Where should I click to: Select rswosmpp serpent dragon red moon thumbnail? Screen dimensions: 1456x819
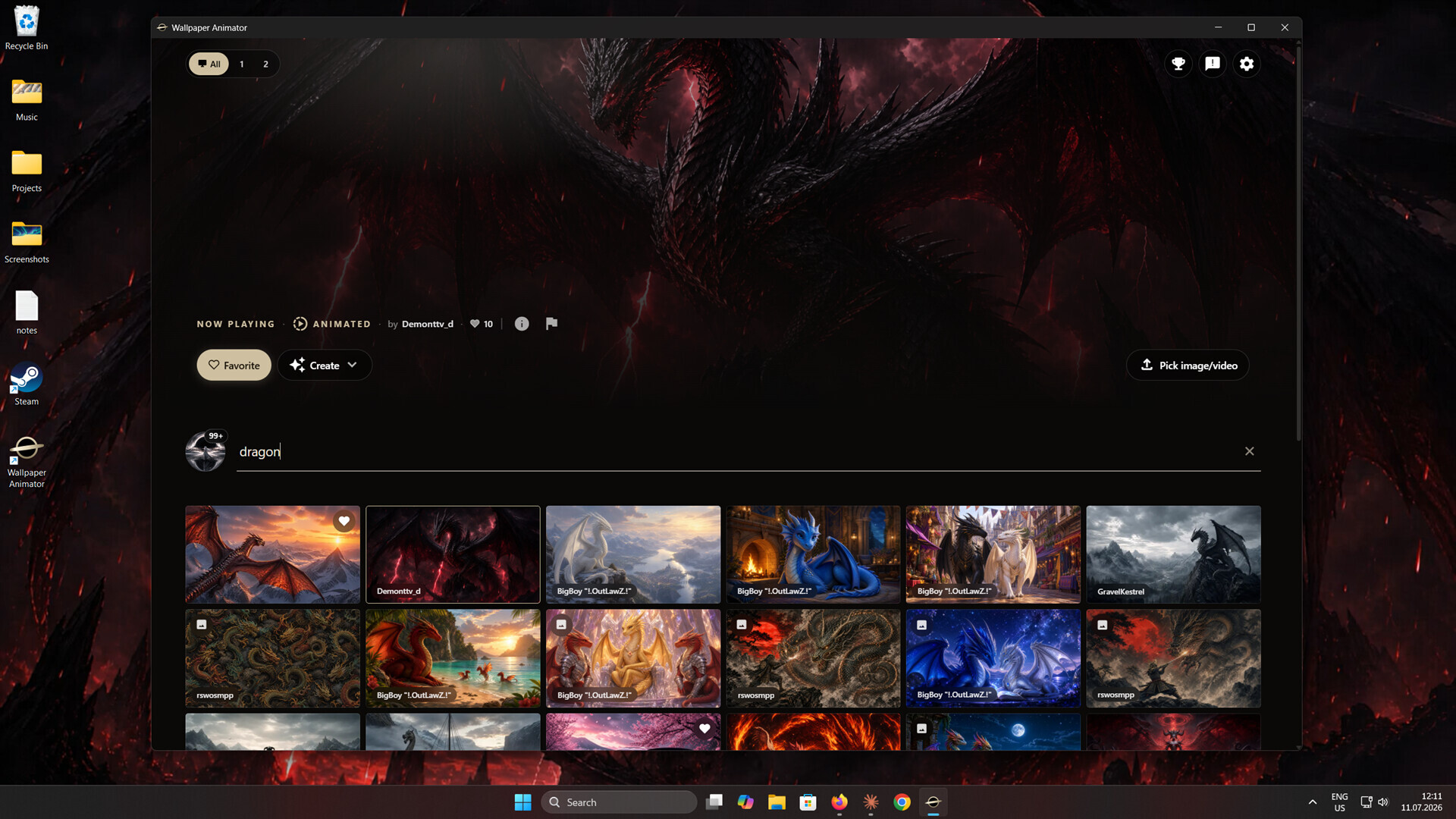813,658
